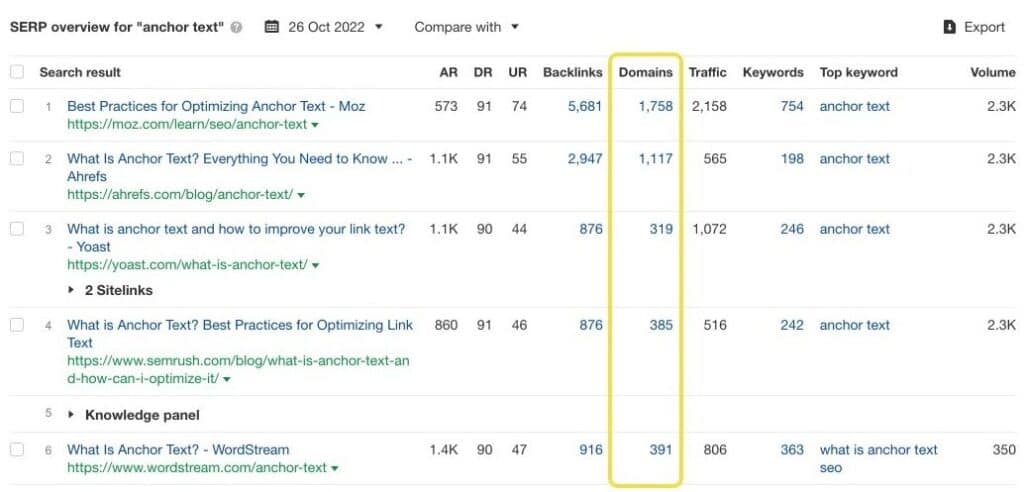Screen dimensions: 1024x492
Task: Click the calendar icon next to date
Action: click(272, 27)
